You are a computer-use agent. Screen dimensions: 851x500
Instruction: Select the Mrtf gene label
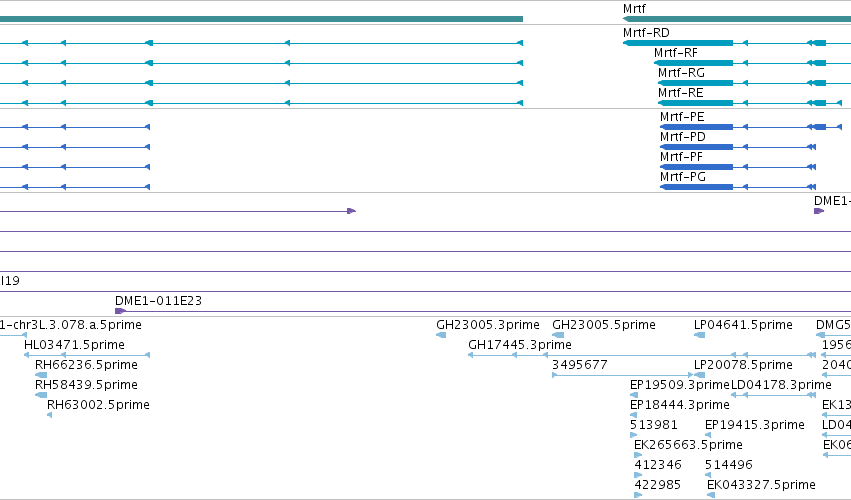coord(634,9)
